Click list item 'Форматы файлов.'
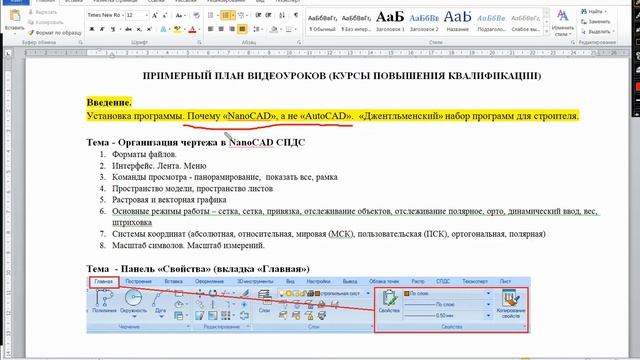The width and height of the screenshot is (640, 360). [x=144, y=154]
